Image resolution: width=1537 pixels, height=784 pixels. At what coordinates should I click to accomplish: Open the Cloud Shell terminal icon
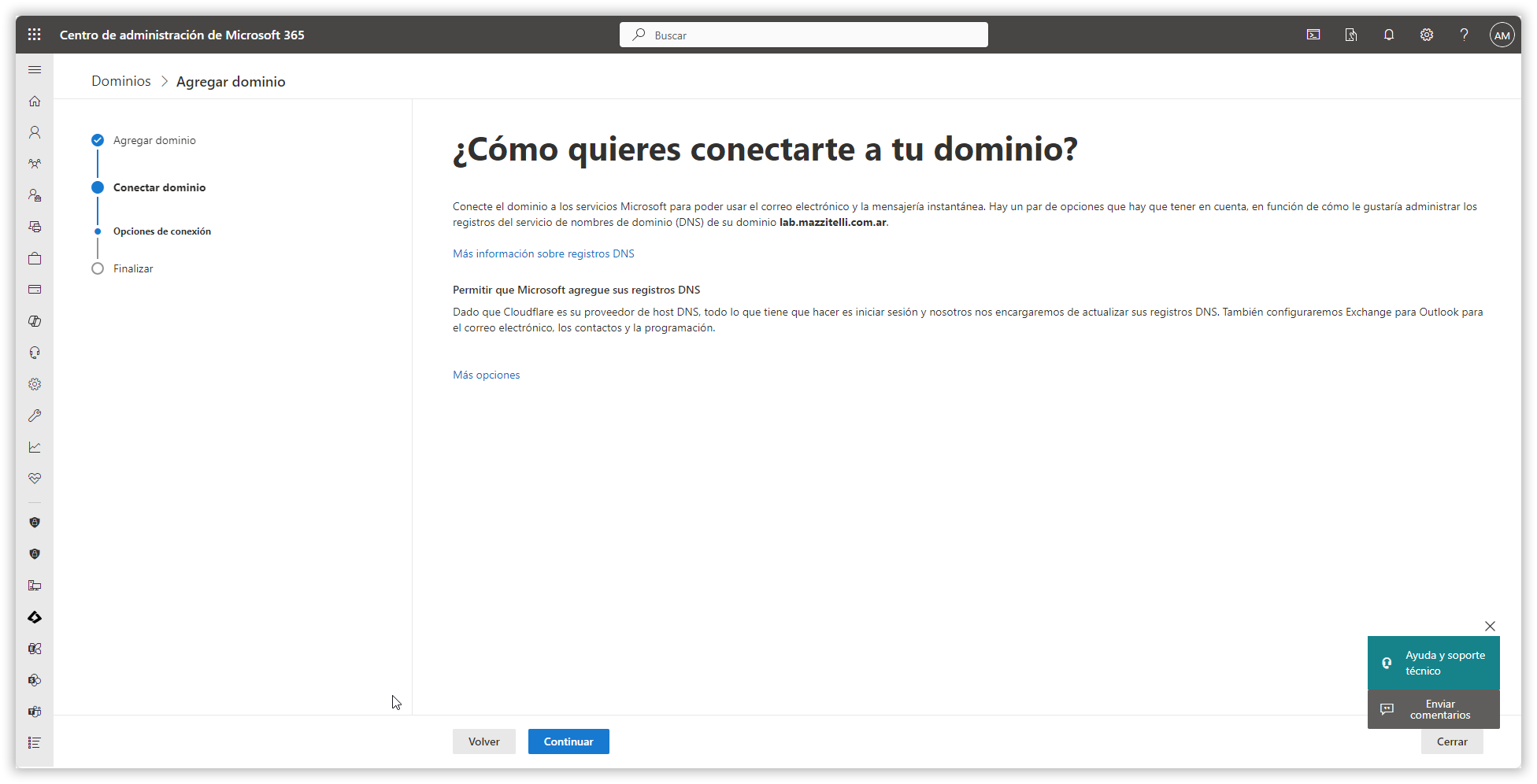1313,35
